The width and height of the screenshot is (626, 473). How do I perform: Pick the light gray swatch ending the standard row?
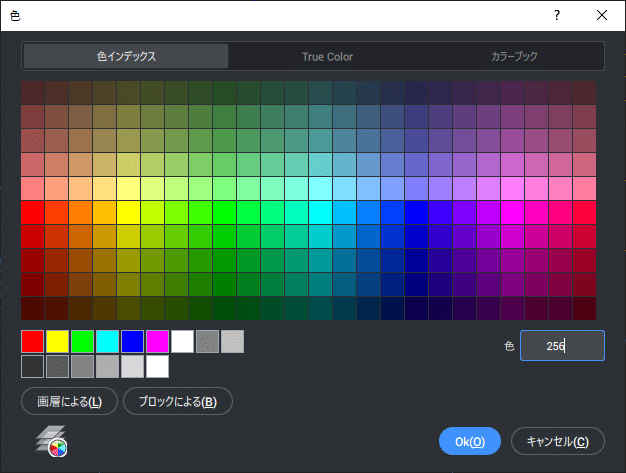(x=232, y=341)
